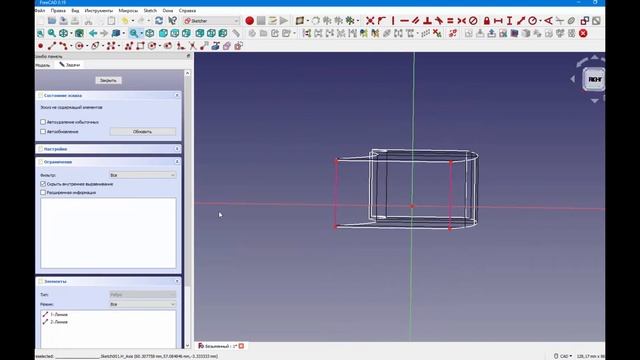The height and width of the screenshot is (360, 640).
Task: Apply radius constraint tool
Action: tap(533, 20)
